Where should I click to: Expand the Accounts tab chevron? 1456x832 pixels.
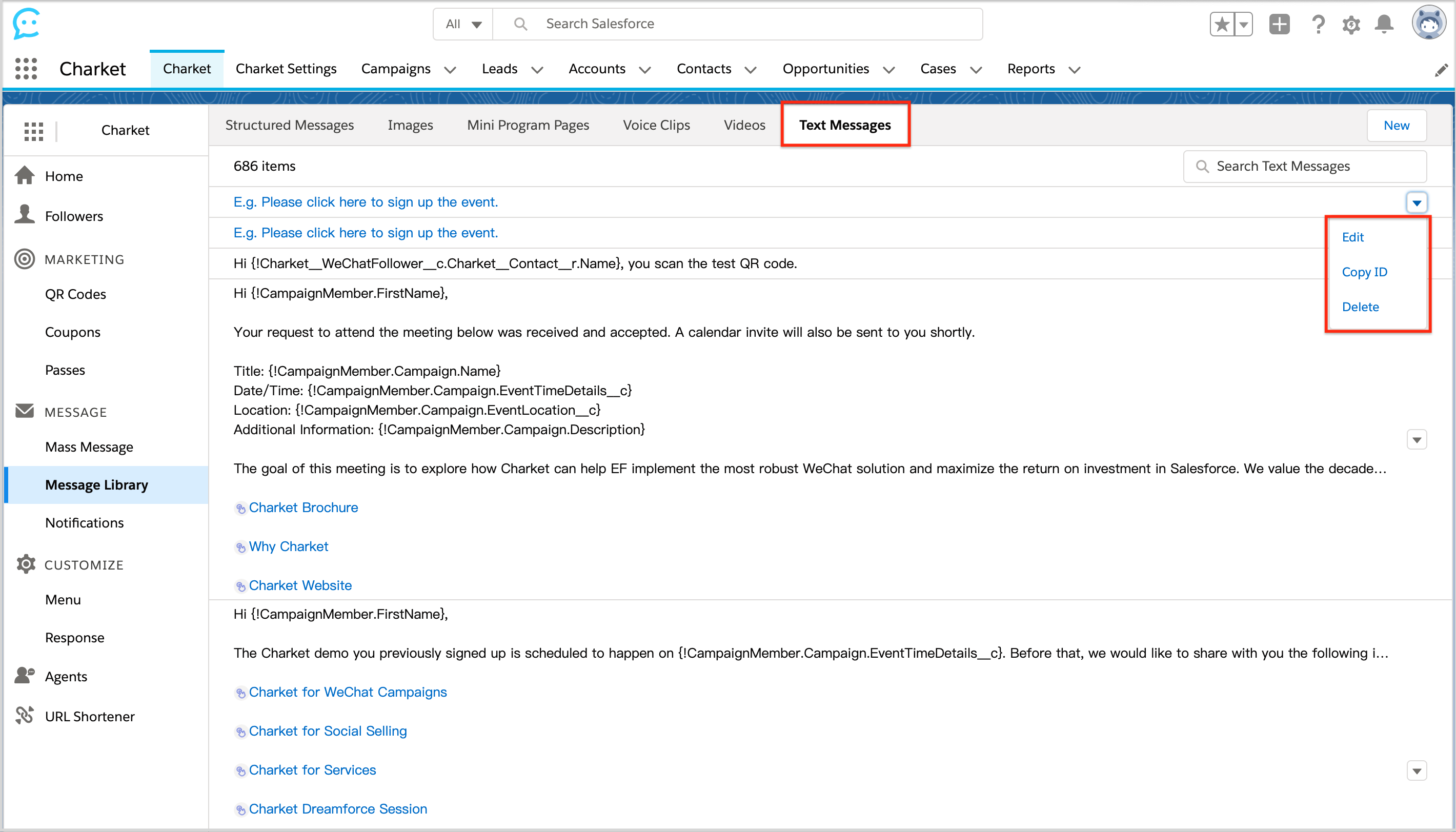pos(645,70)
